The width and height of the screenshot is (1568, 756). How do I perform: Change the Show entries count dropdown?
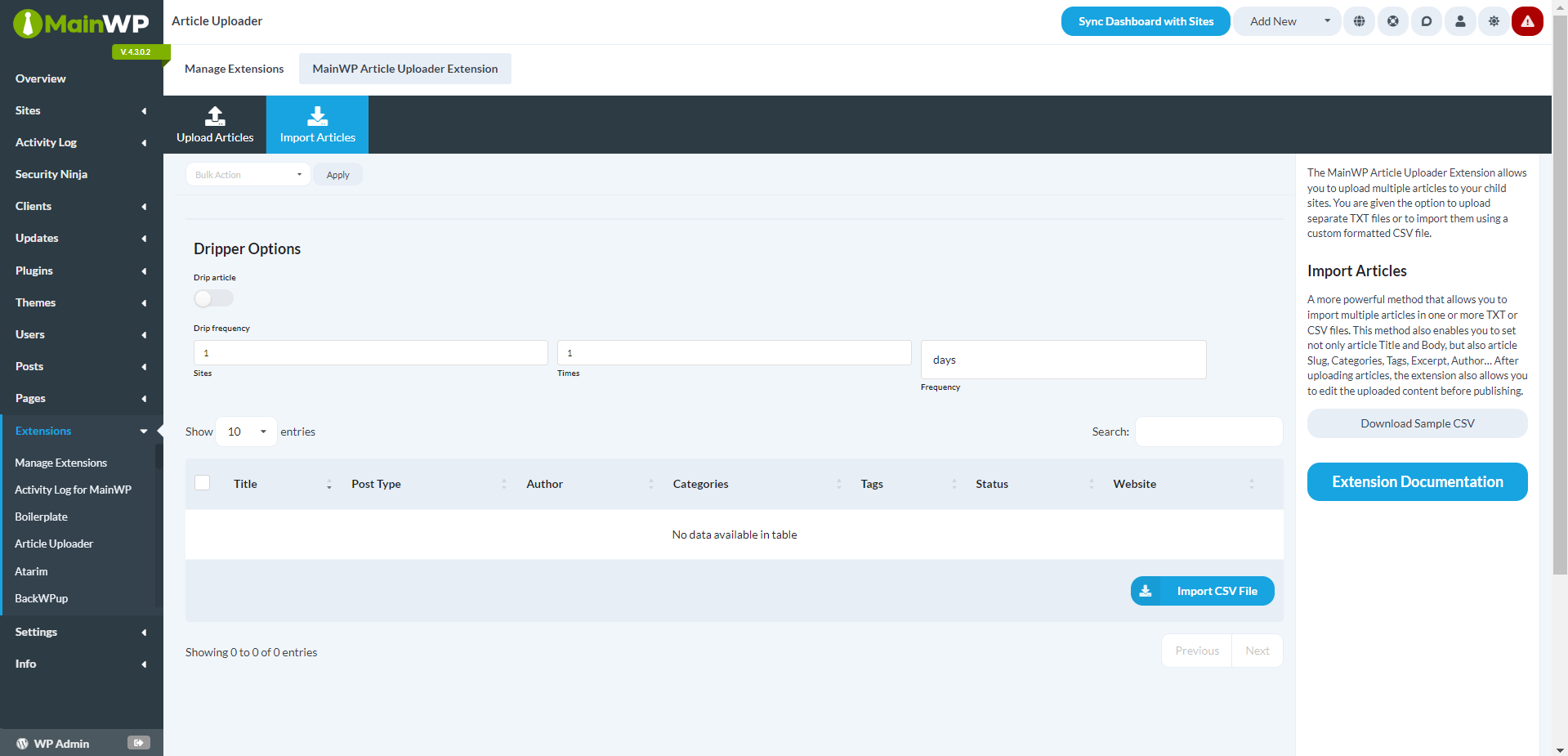tap(246, 432)
